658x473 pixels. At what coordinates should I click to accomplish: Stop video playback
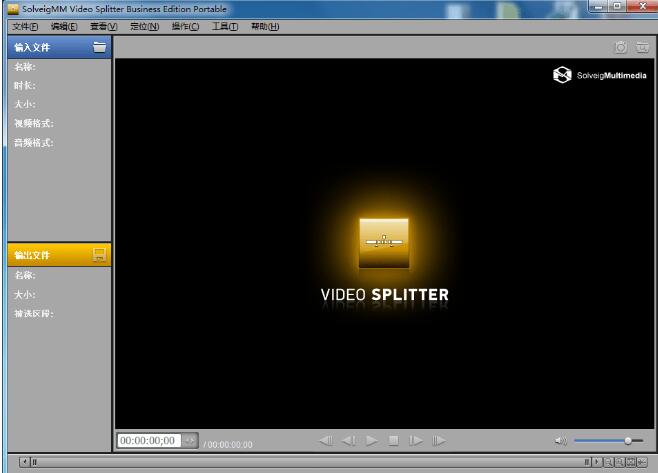click(394, 440)
